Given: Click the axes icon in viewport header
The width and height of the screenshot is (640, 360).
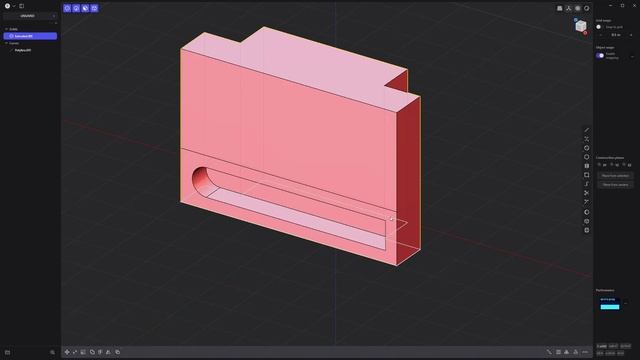Looking at the screenshot, I should 569,8.
